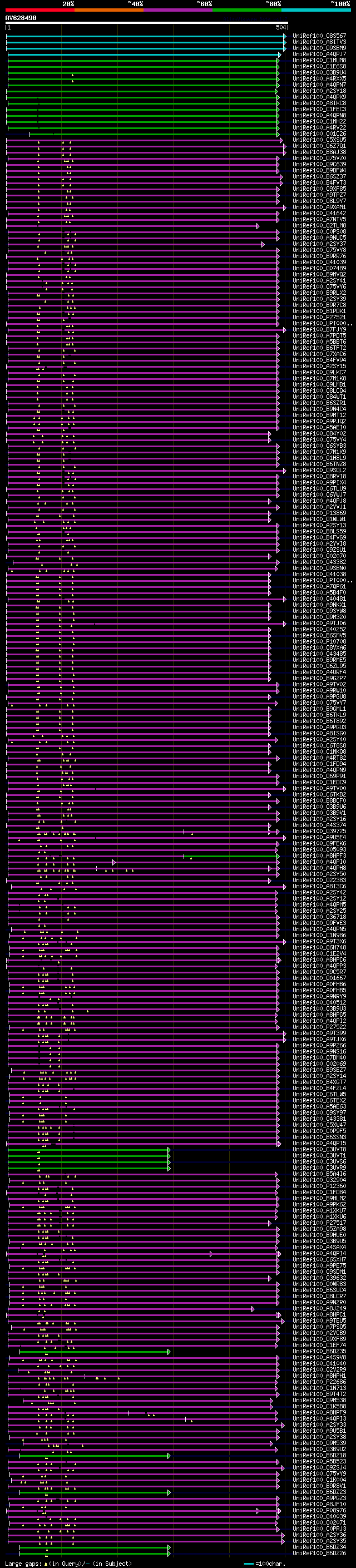Select hit UniRef100_A8HPC6
This screenshot has width=356, height=1568.
(x=319, y=960)
